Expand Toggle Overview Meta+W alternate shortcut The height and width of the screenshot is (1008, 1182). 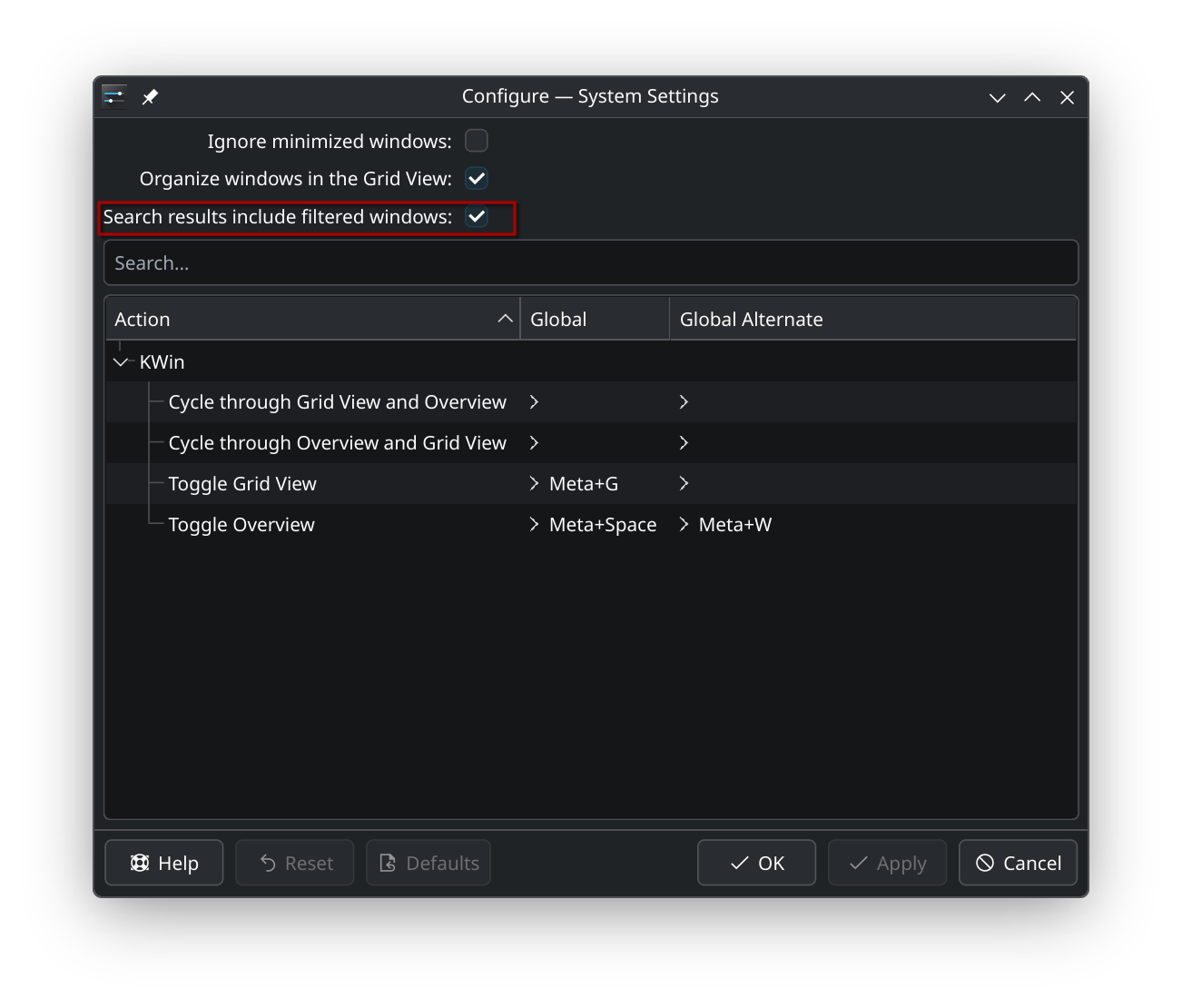point(685,525)
